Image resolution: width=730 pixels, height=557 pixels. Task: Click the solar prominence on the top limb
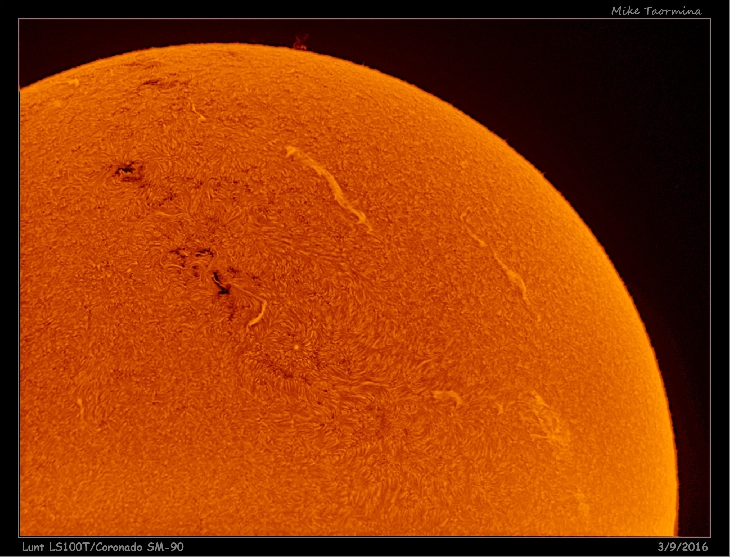tap(299, 42)
